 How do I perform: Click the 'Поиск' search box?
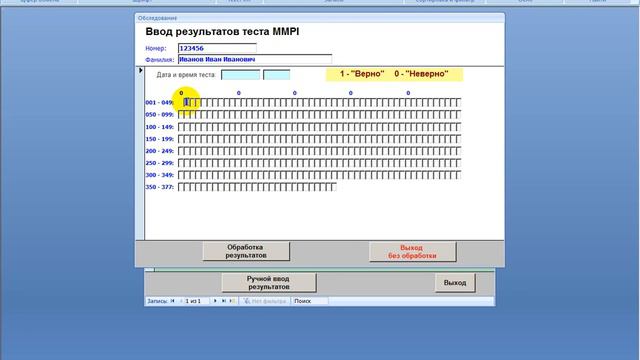[x=310, y=301]
